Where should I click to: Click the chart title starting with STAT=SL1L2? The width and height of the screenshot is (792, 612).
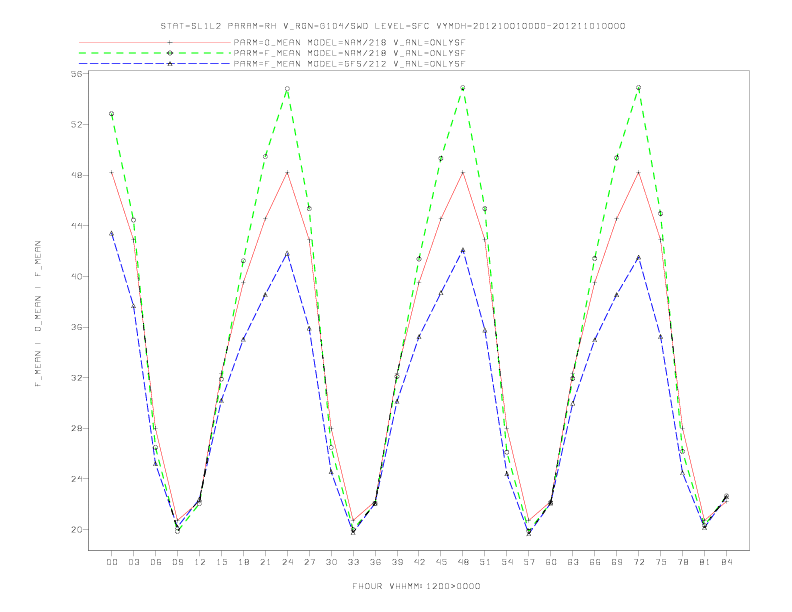[x=393, y=26]
